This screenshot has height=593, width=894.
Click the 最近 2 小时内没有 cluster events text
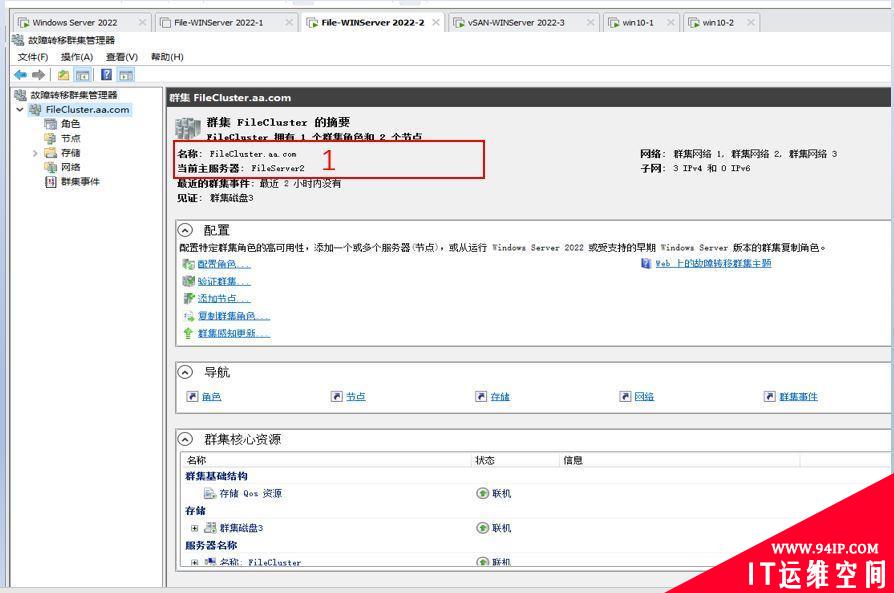point(300,183)
